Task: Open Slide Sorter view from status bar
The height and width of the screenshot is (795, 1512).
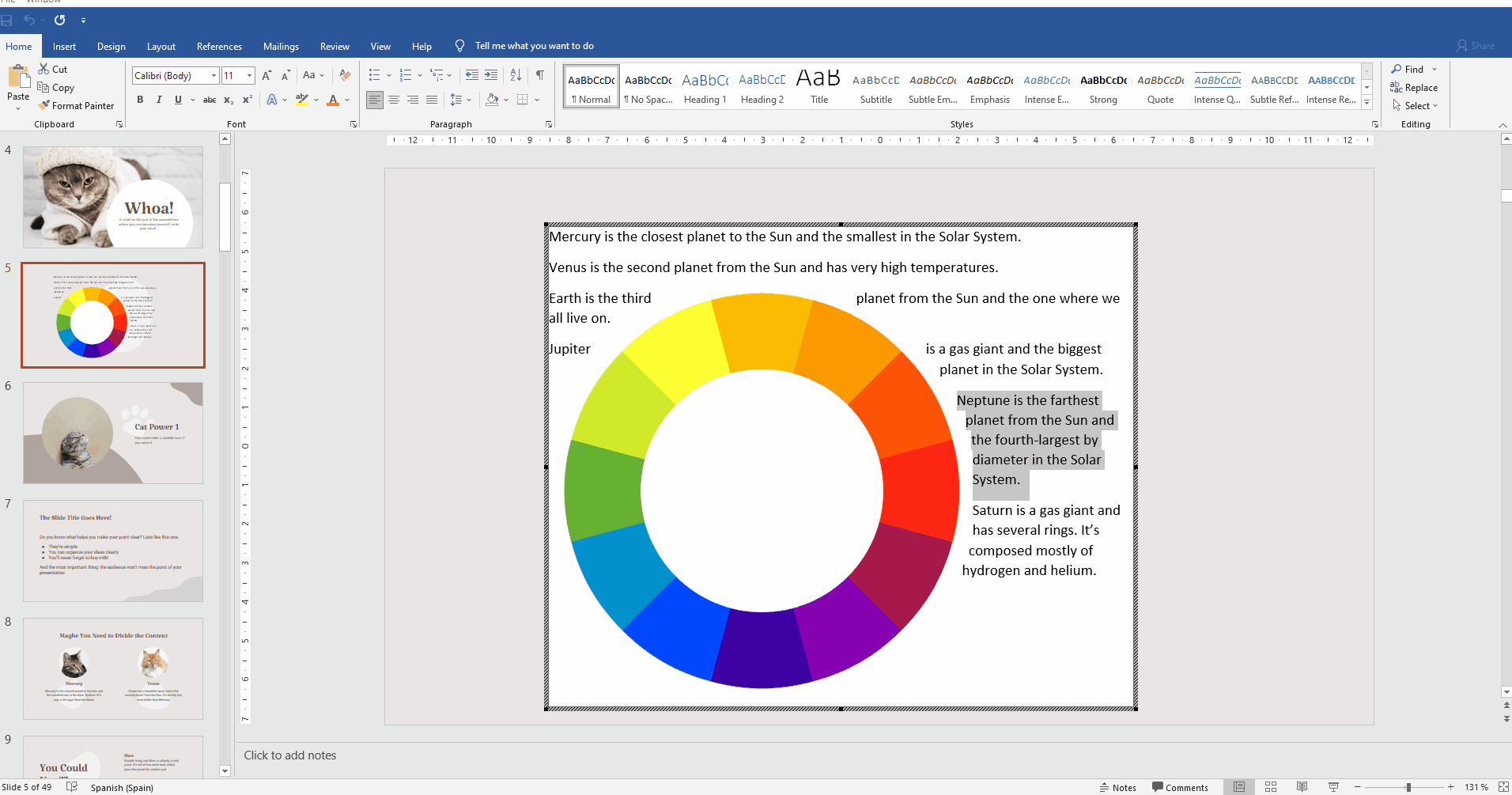Action: click(x=1271, y=787)
